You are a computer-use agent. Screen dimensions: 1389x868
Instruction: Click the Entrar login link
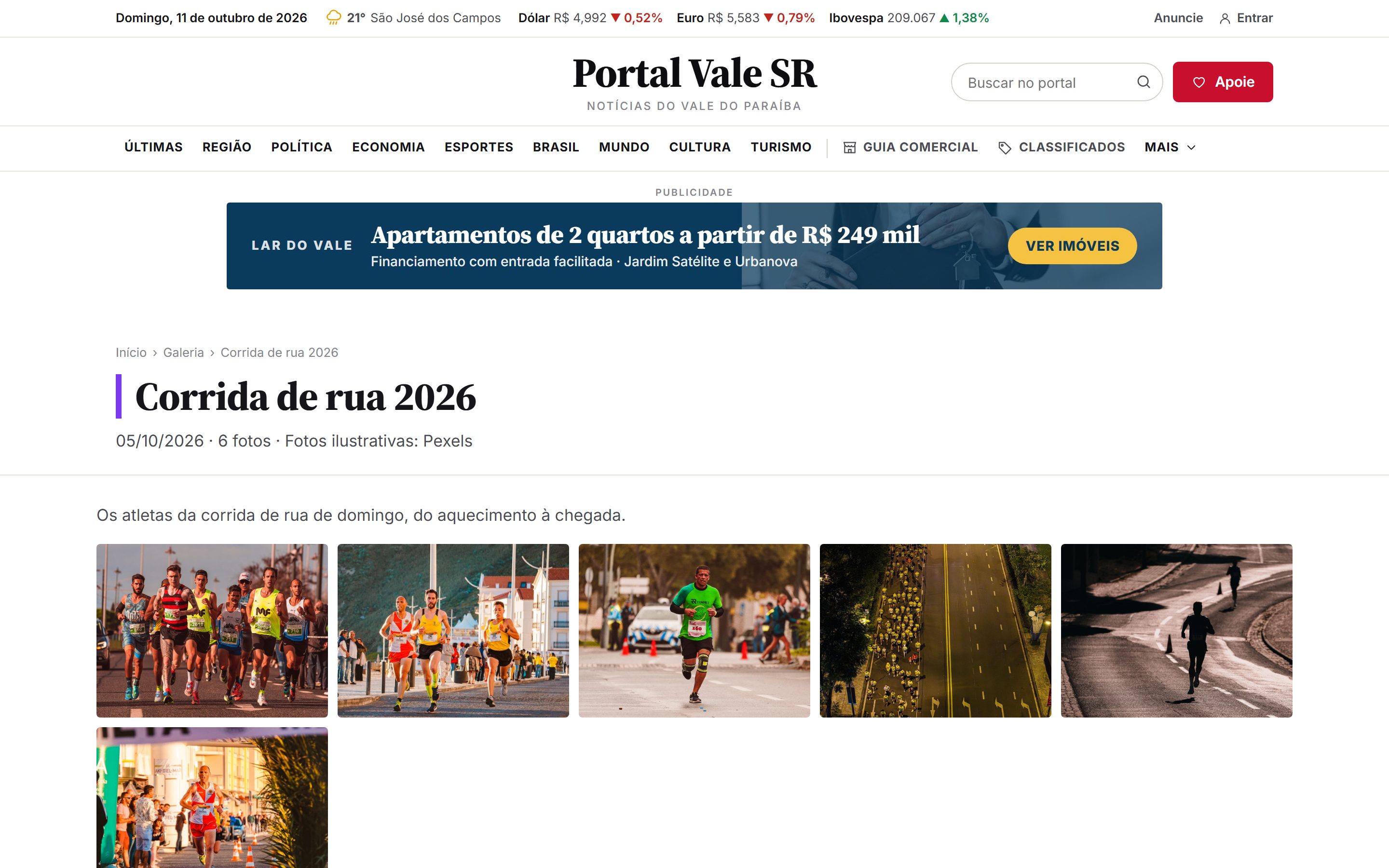coord(1245,18)
